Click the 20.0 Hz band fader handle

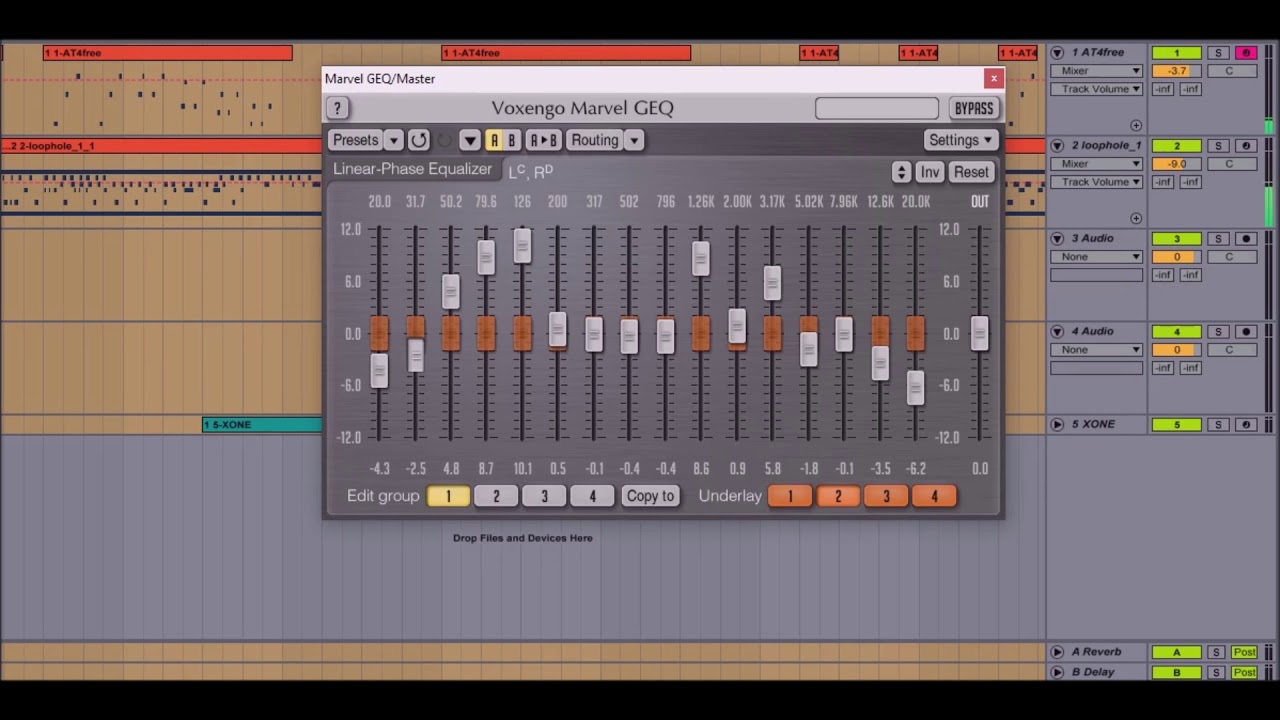379,371
